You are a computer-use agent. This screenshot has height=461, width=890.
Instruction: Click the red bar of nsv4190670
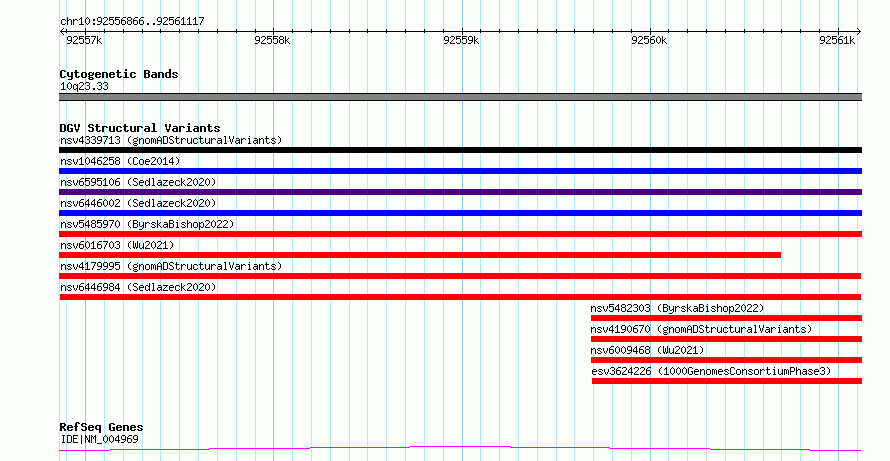click(726, 340)
